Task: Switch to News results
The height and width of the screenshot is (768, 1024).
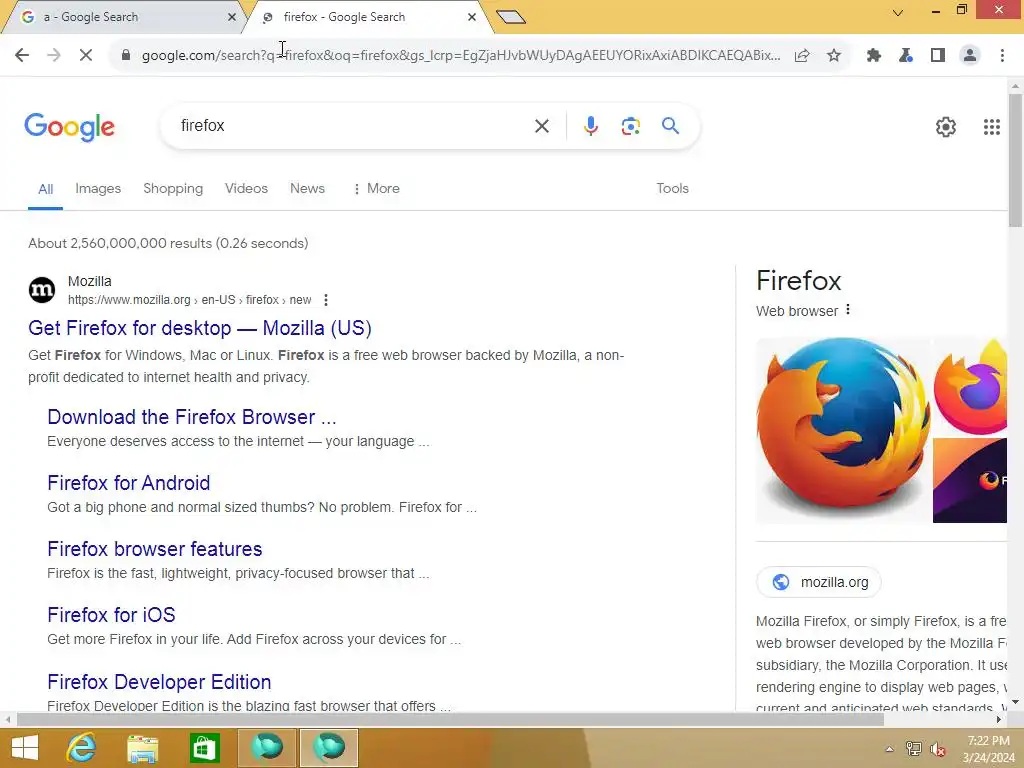Action: 307,188
